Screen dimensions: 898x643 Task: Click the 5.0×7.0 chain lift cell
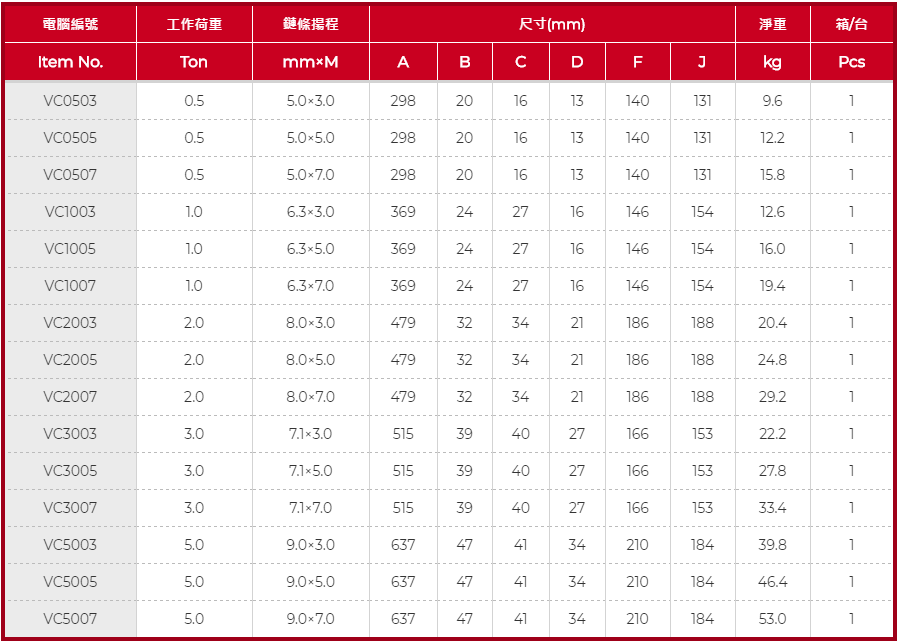click(310, 174)
